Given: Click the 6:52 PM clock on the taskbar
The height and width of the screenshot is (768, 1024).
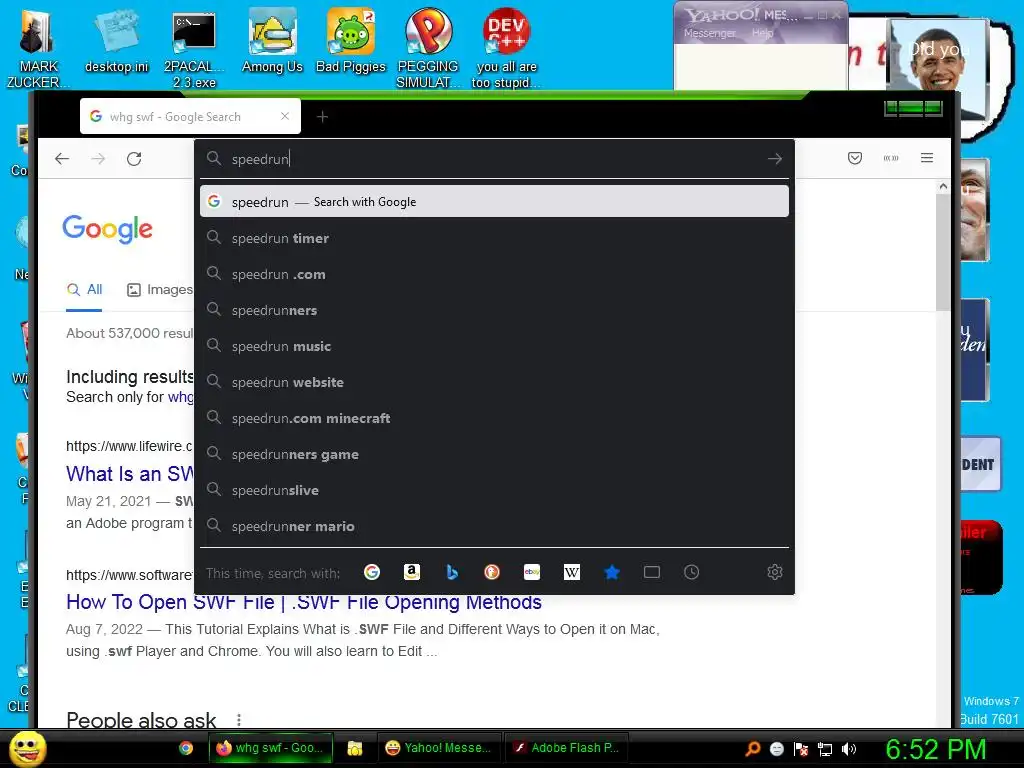Looking at the screenshot, I should 935,749.
